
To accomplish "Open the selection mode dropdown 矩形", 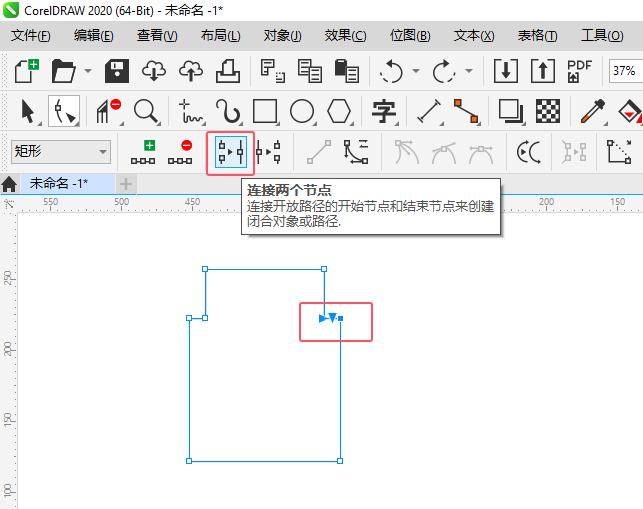I will pos(61,152).
